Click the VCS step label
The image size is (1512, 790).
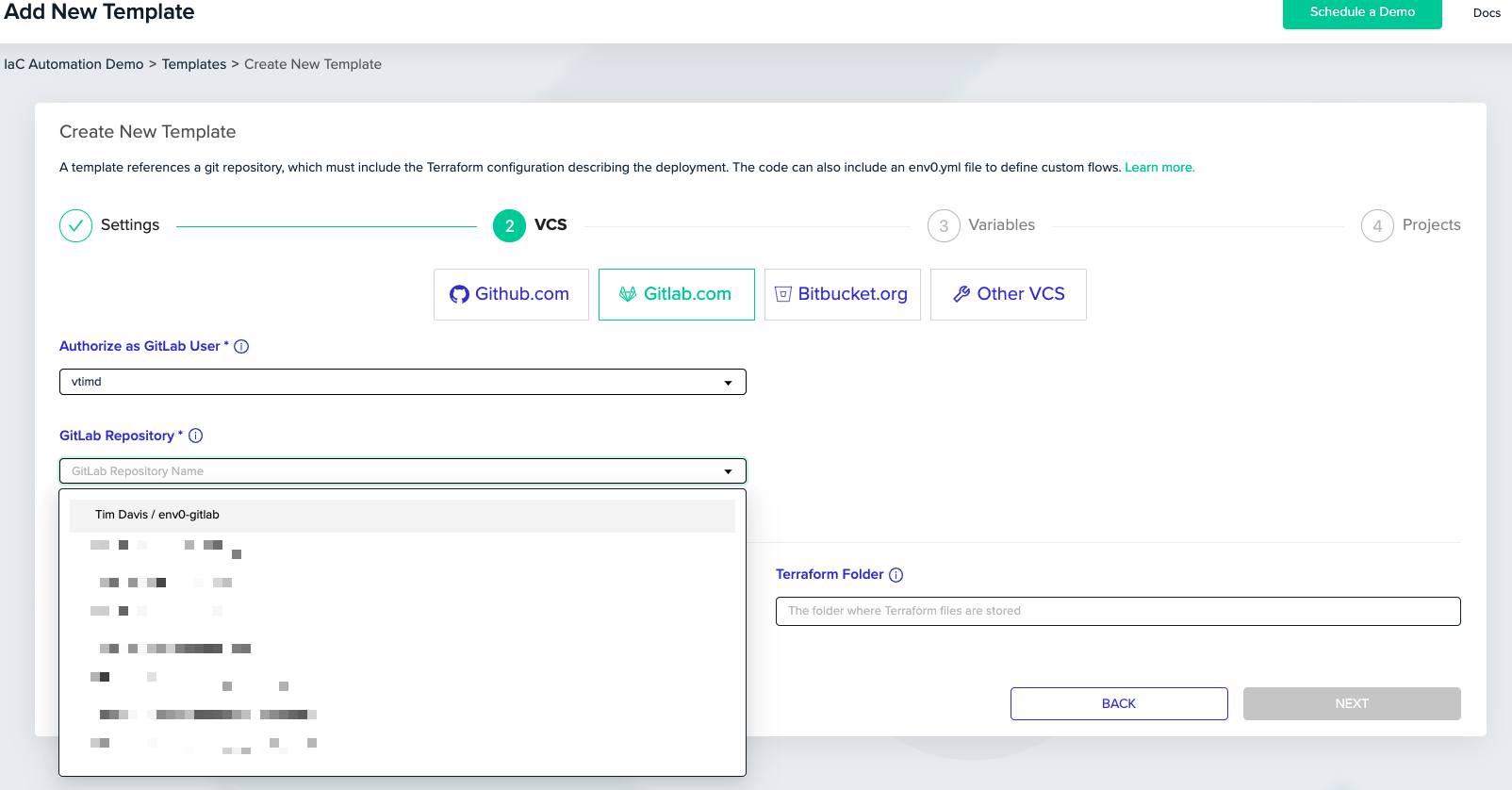click(551, 225)
